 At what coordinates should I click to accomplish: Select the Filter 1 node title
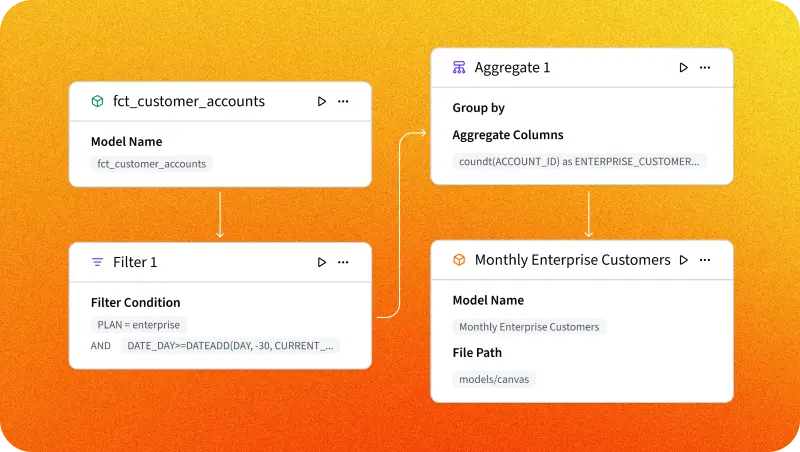point(135,262)
